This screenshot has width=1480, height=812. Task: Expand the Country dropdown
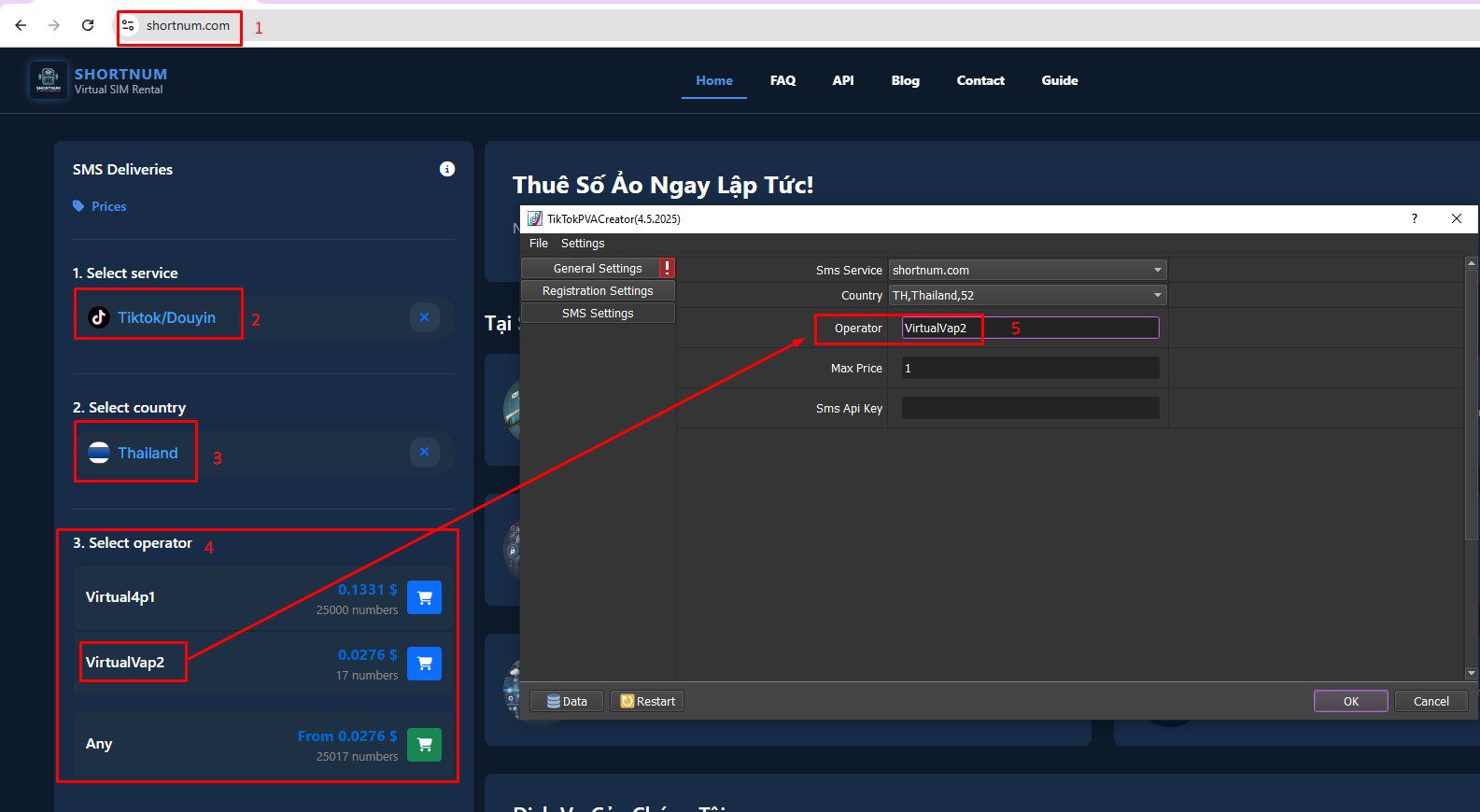(1028, 295)
